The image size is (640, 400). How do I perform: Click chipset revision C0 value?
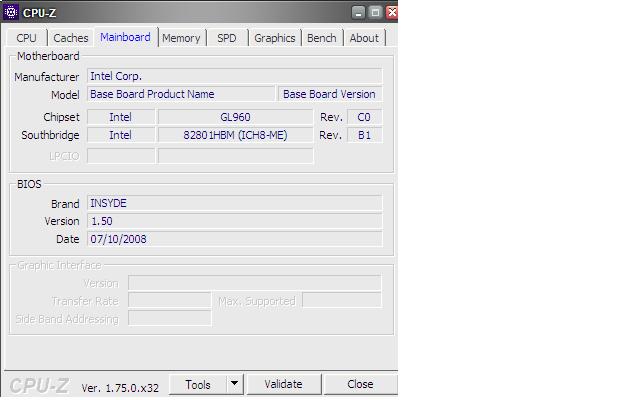(x=364, y=117)
